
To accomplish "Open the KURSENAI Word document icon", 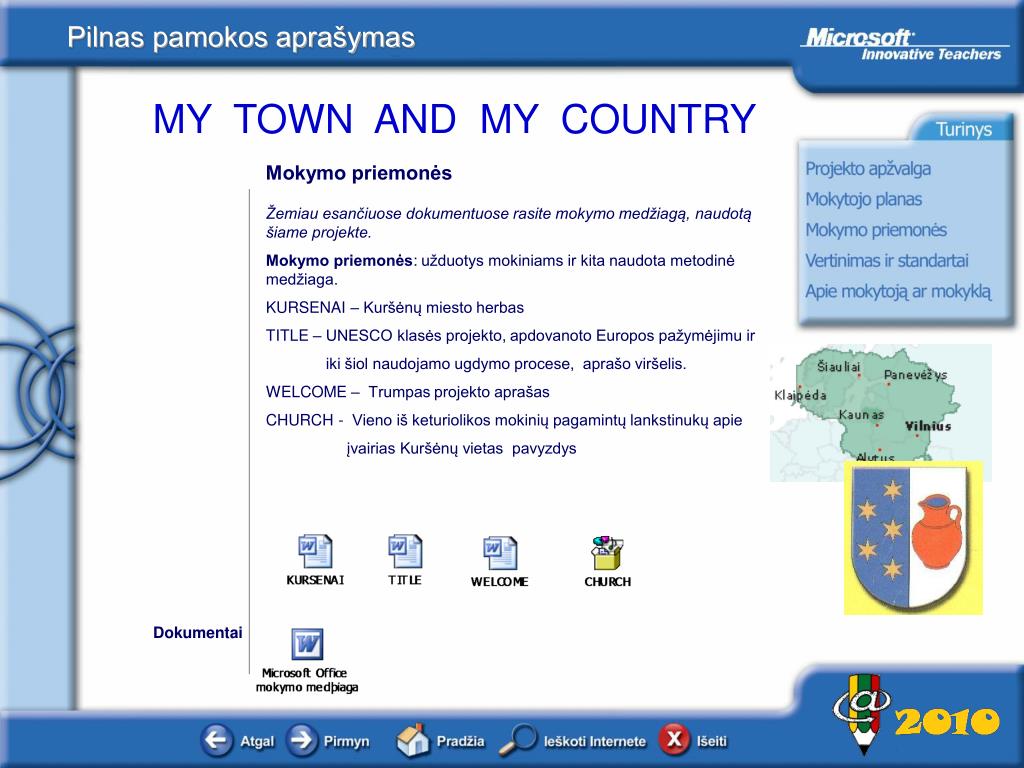I will click(315, 551).
